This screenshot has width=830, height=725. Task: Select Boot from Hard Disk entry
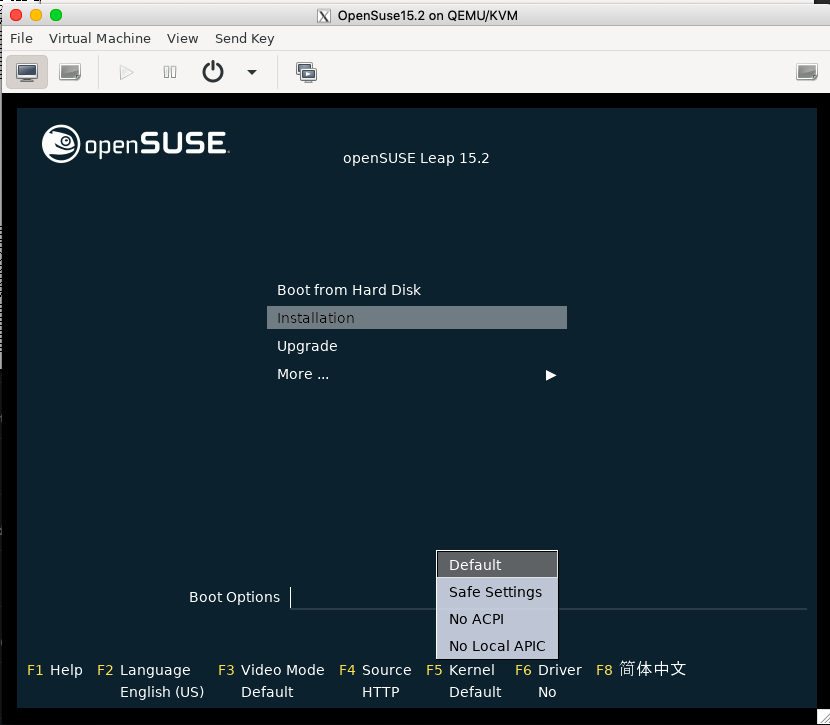tap(417, 290)
